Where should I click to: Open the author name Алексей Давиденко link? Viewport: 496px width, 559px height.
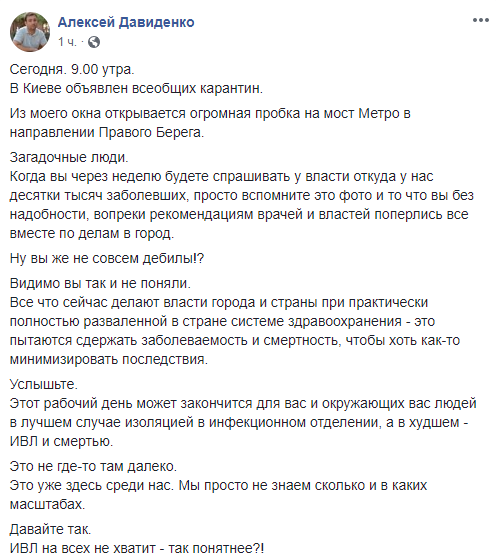pos(126,22)
